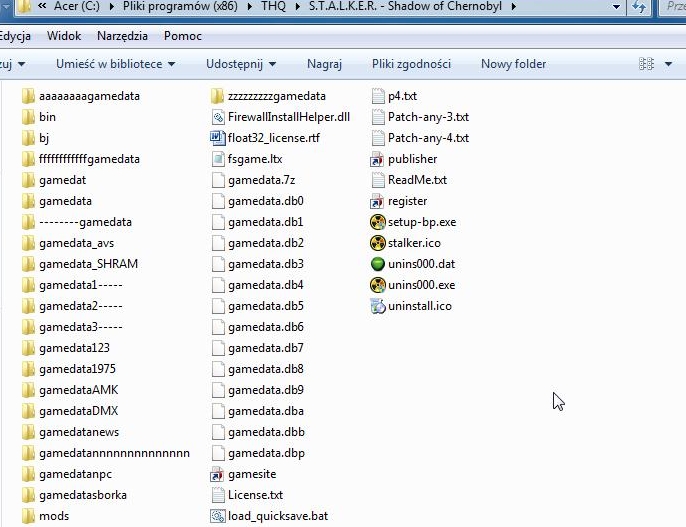Image resolution: width=686 pixels, height=527 pixels.
Task: Click the double chevron in address bar
Action: (42, 6)
